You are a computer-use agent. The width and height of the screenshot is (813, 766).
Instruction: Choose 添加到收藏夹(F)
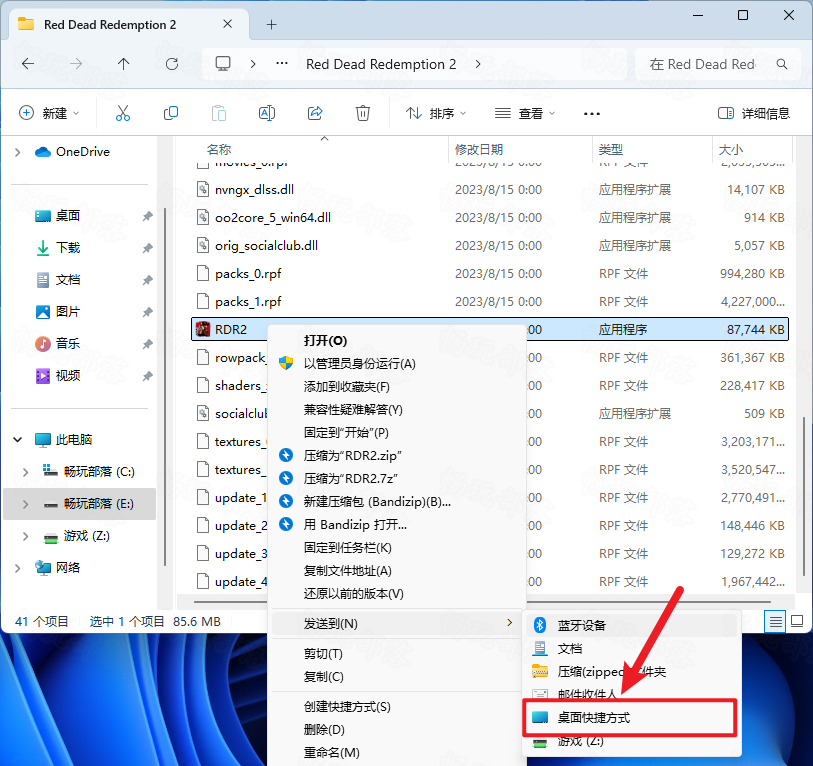pos(397,386)
